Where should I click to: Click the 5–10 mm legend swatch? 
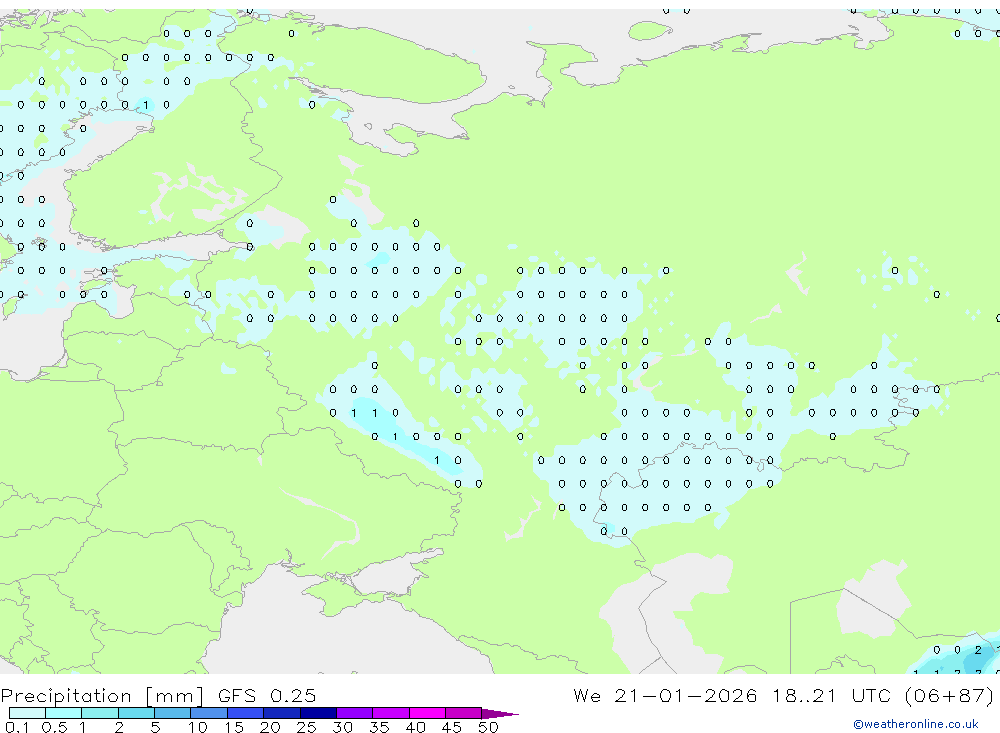[172, 713]
